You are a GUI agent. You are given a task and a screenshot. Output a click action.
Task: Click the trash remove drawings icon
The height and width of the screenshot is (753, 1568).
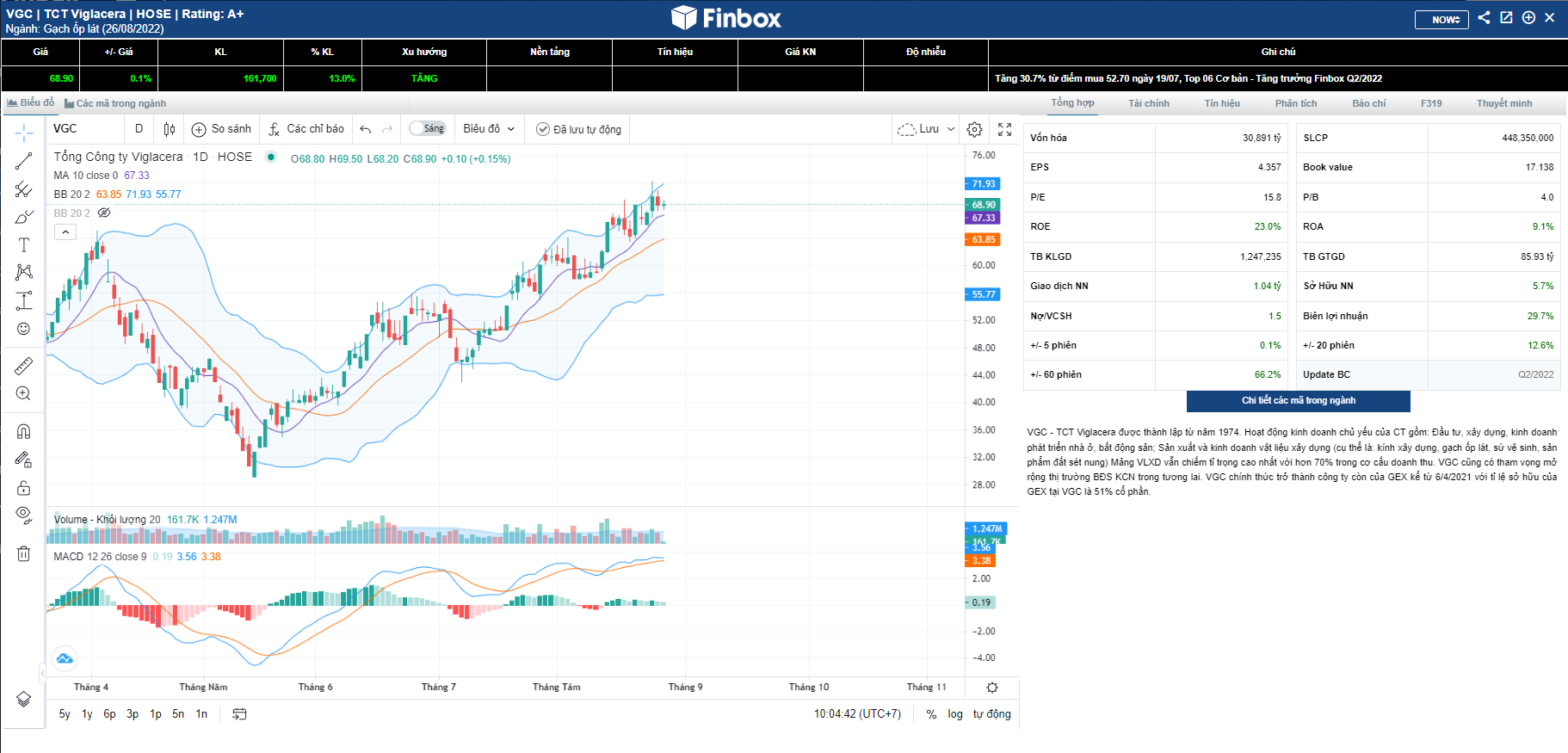pos(24,554)
